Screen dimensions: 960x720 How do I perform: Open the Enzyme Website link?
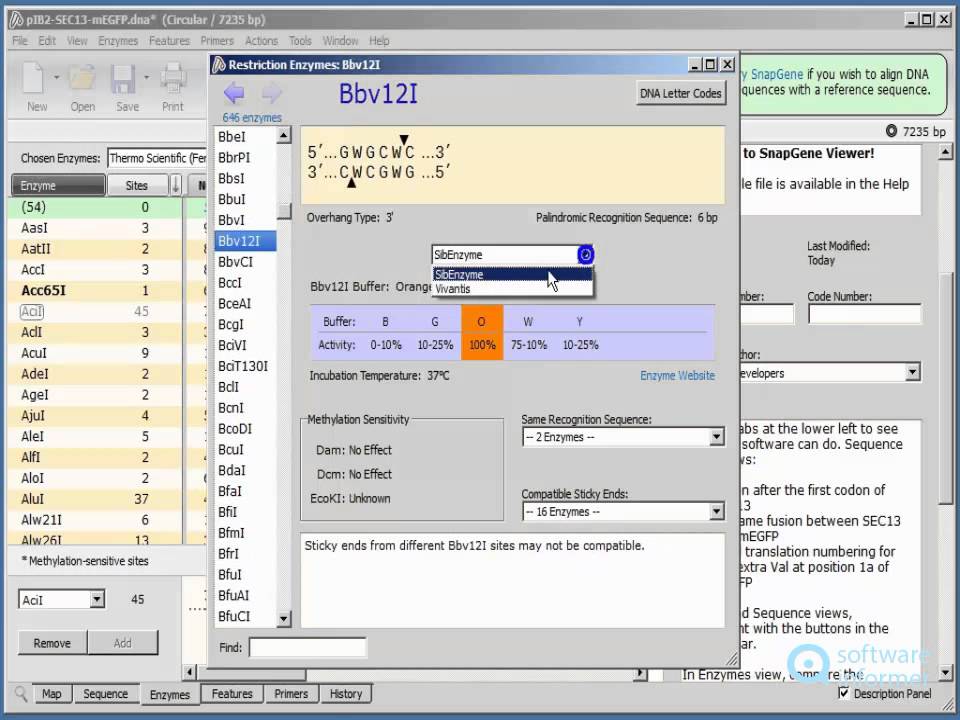[x=677, y=375]
